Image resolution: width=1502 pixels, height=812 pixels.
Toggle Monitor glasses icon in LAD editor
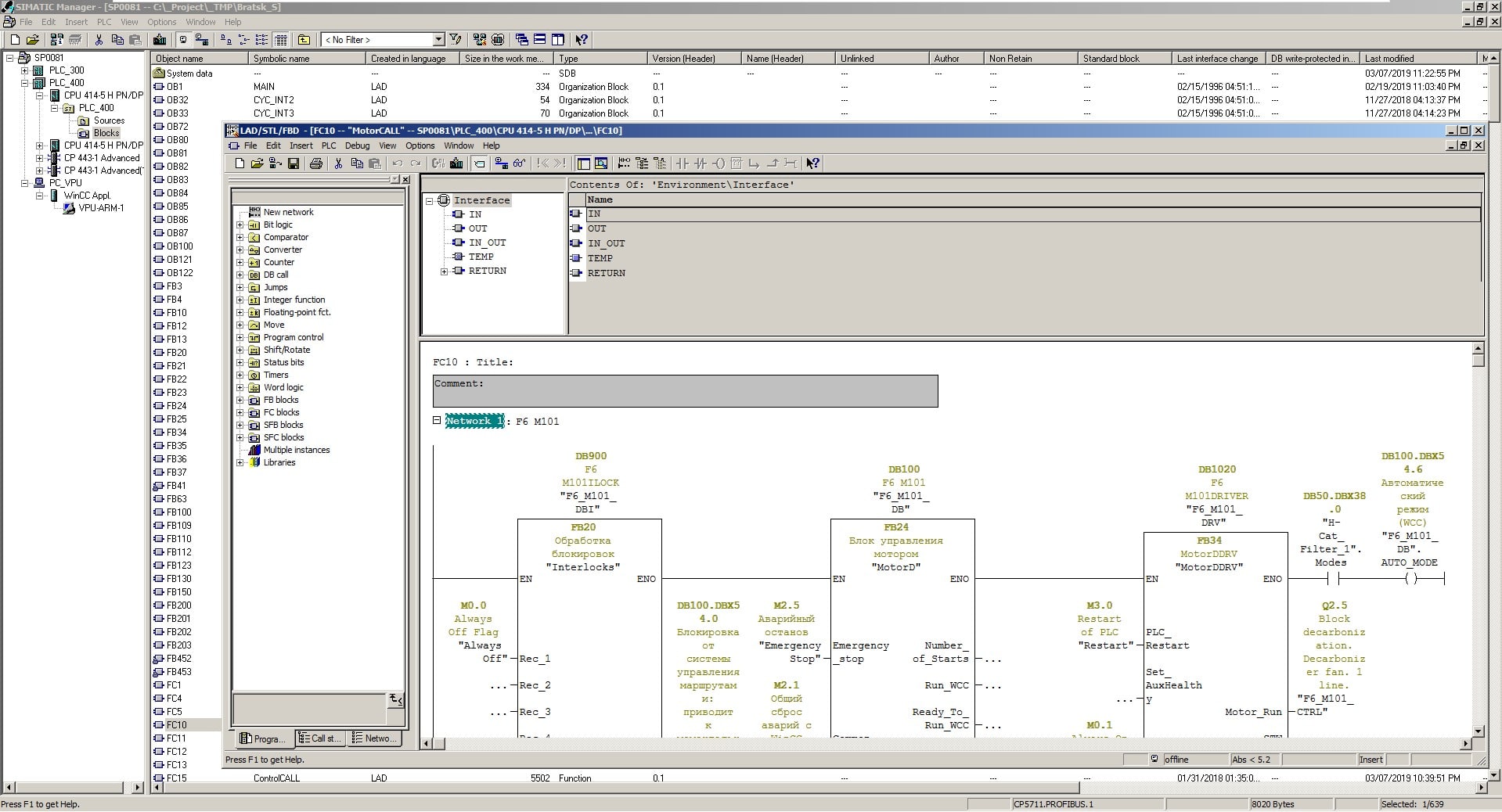pyautogui.click(x=520, y=163)
